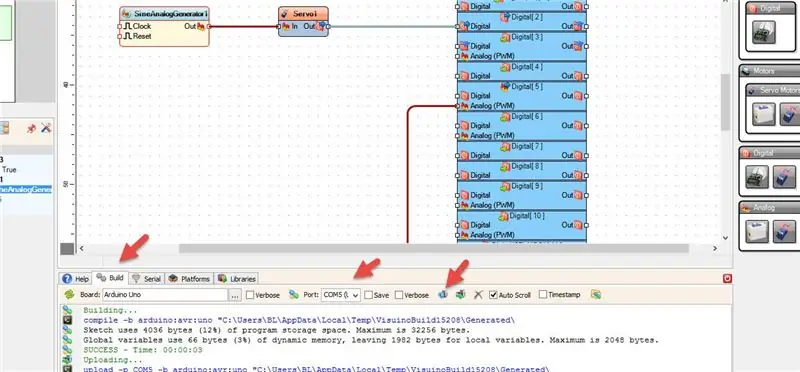
Task: Click the icon after the Timestamp checkbox
Action: 596,294
